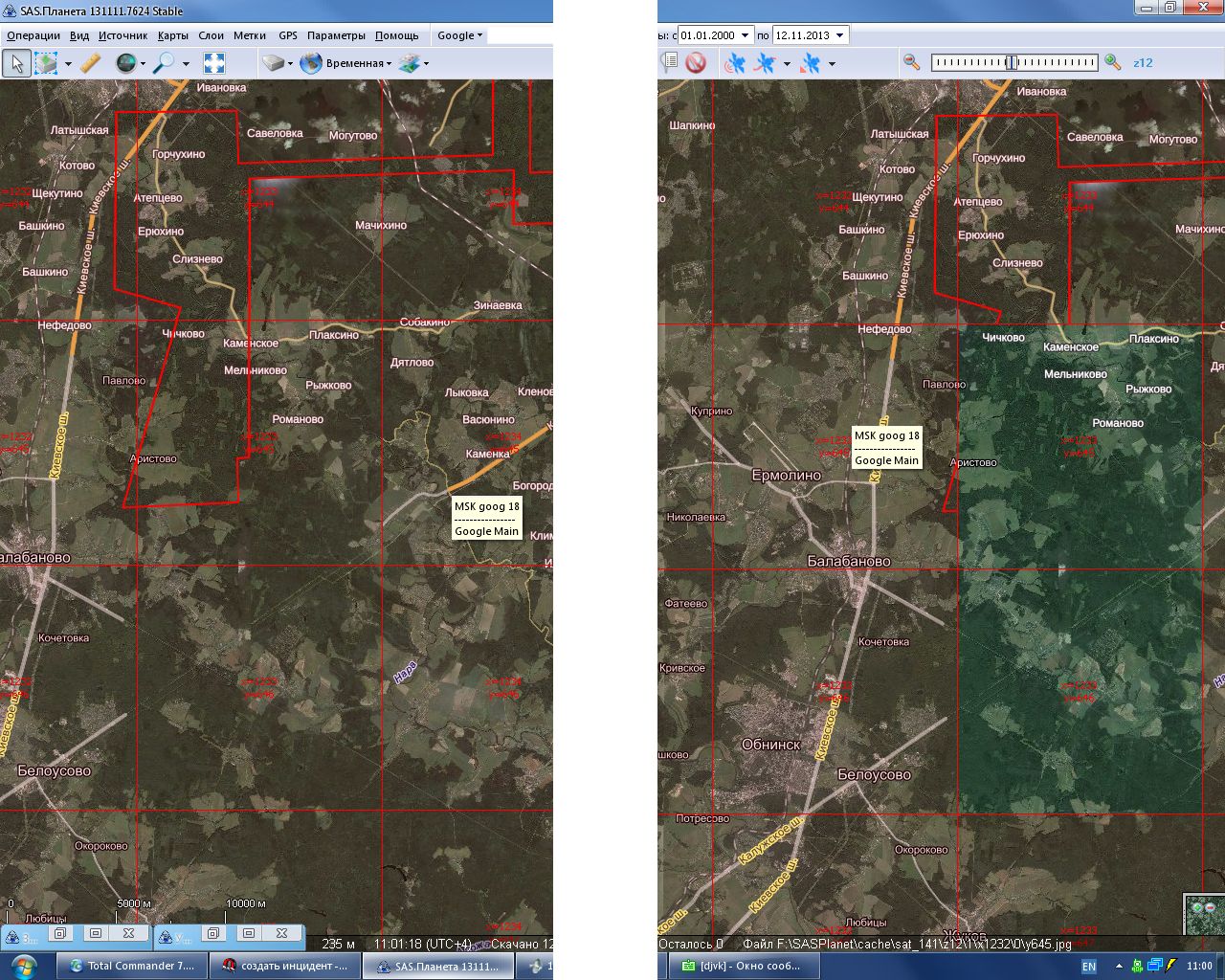Open the end date 12.11.2013 picker
The width and height of the screenshot is (1225, 980).
839,35
